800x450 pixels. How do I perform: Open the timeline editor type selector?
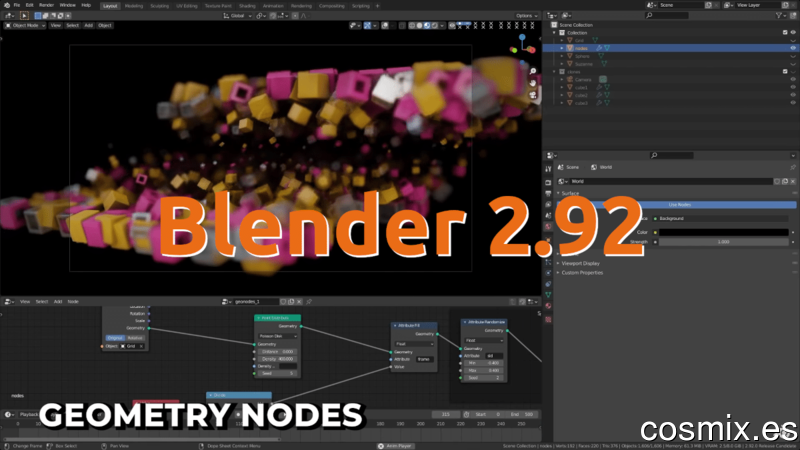click(x=9, y=414)
